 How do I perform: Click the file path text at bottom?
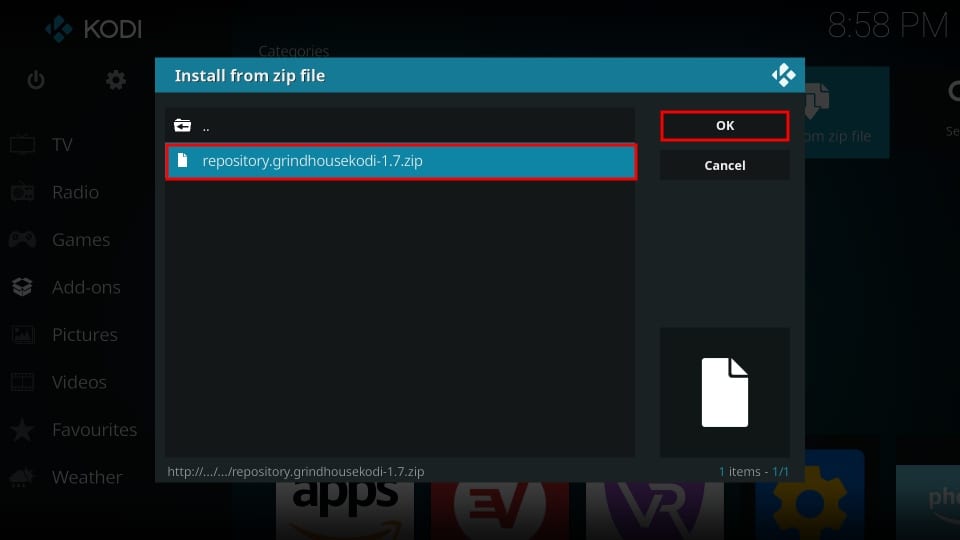click(296, 471)
